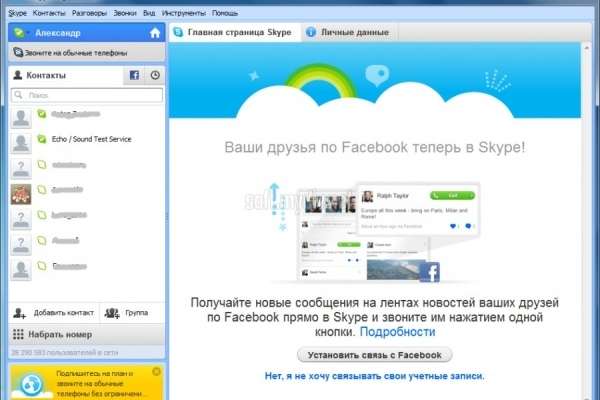
Task: Select the Echo / Sound Test Service contact
Action: tap(87, 141)
